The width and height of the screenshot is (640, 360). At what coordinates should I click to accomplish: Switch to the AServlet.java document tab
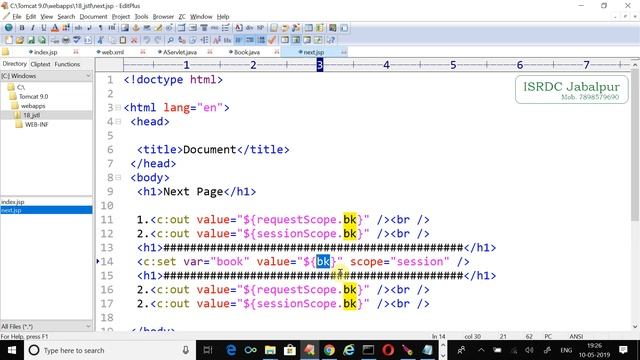(180, 52)
